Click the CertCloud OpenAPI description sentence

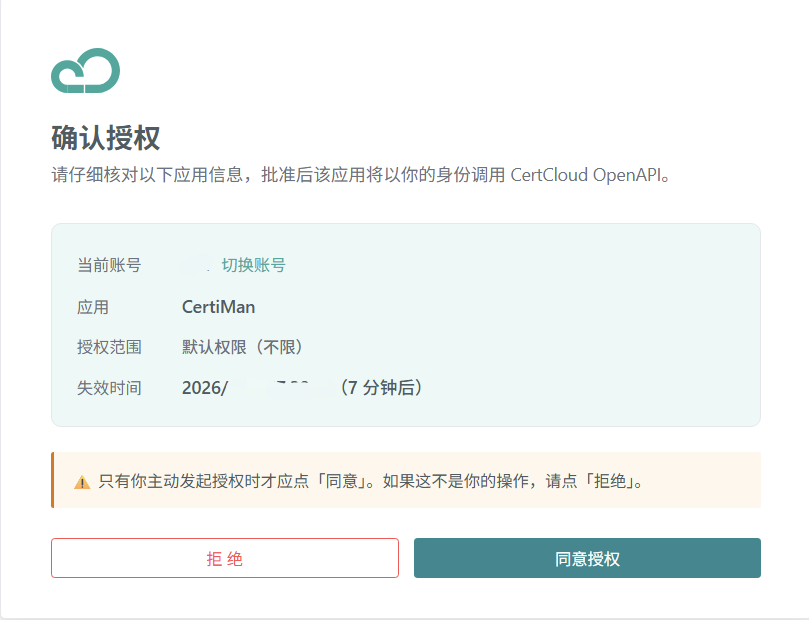361,175
